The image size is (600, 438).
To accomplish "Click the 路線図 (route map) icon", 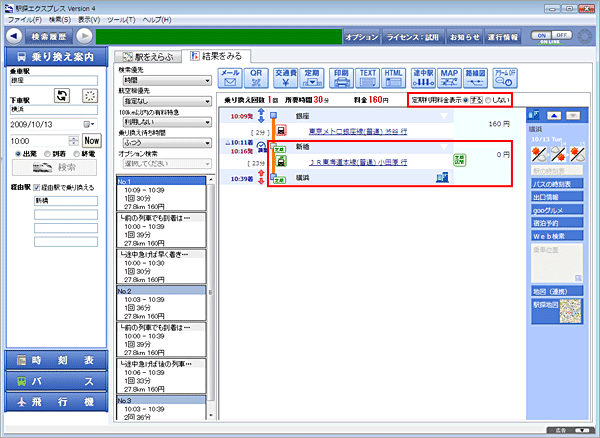I will tap(477, 78).
